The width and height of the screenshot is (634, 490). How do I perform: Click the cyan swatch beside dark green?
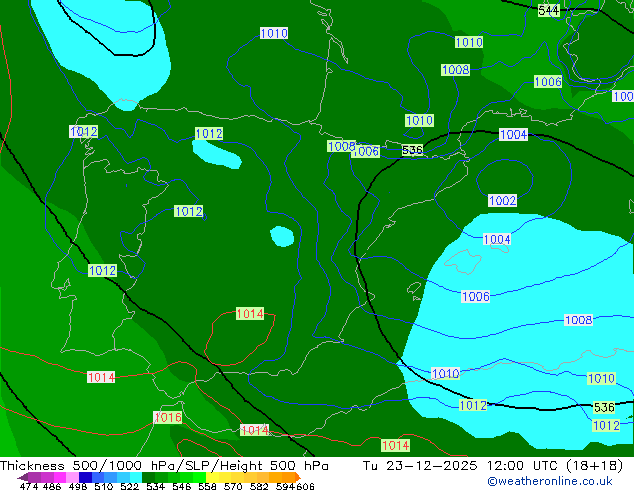pyautogui.click(x=136, y=477)
